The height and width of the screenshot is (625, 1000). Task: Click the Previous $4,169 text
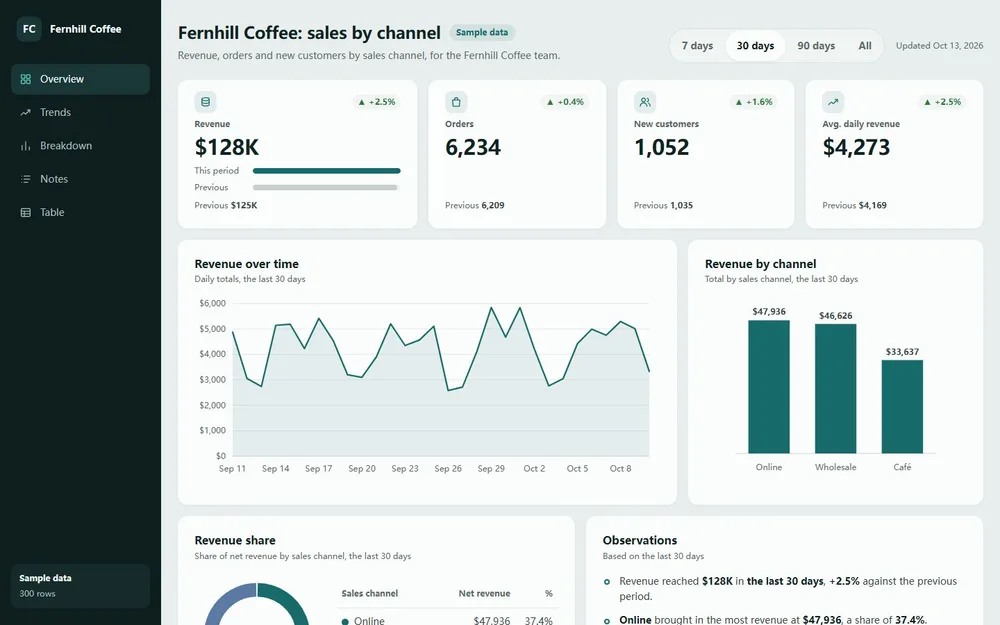tap(854, 205)
